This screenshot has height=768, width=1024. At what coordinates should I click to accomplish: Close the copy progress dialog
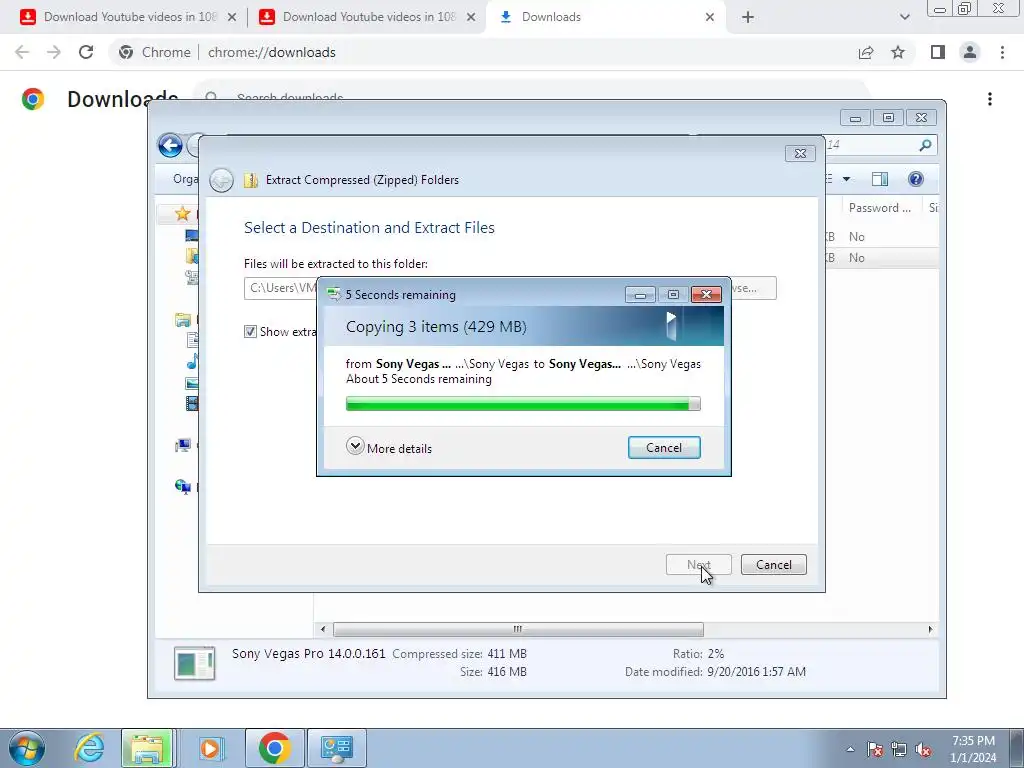point(706,295)
